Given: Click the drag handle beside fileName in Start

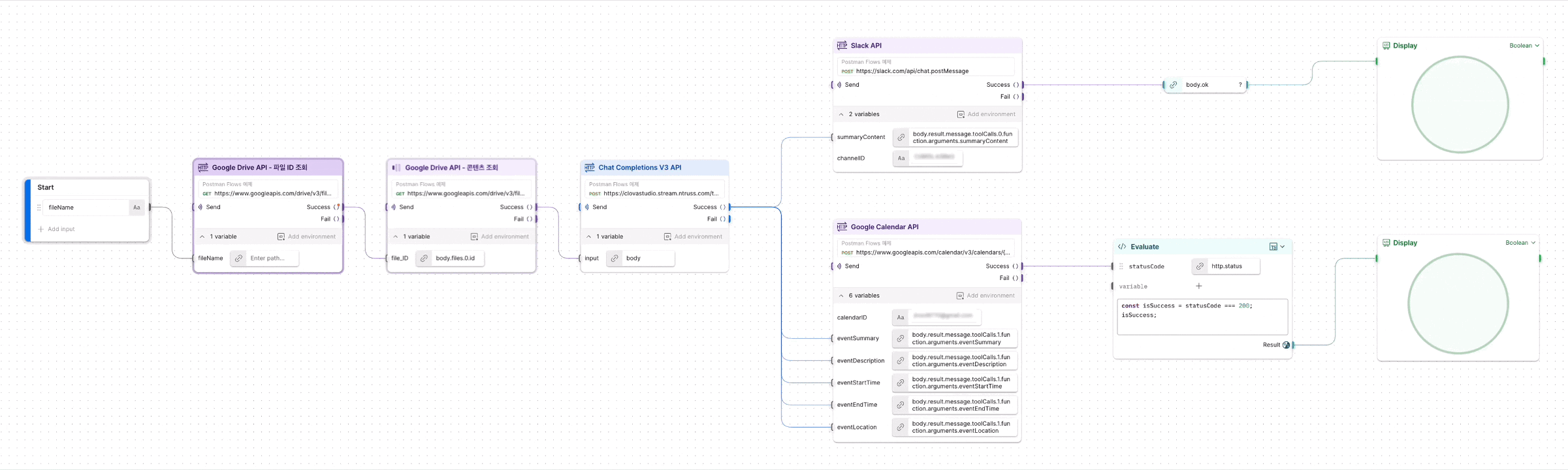Looking at the screenshot, I should click(x=39, y=208).
